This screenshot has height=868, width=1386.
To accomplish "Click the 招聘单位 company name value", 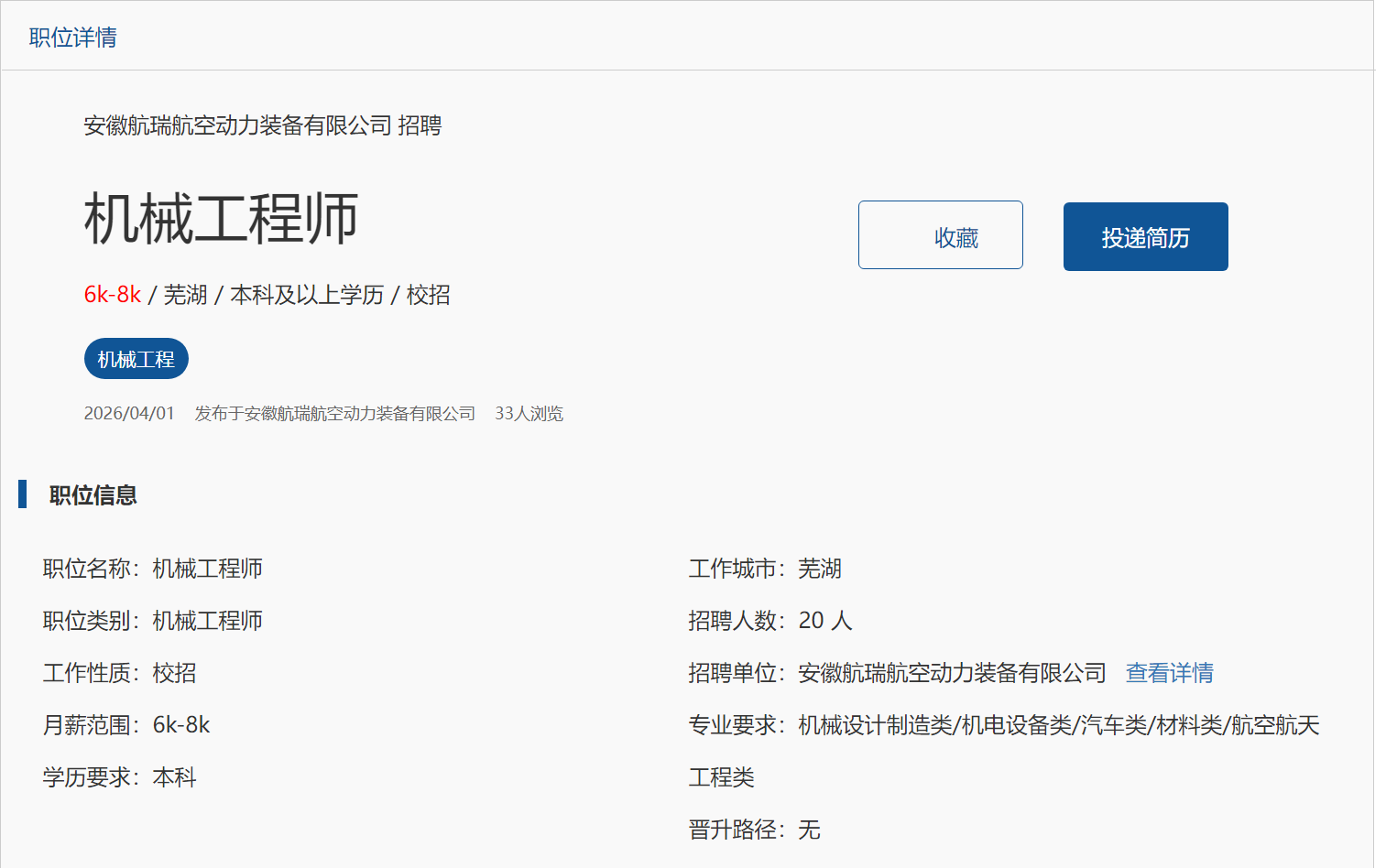I will pos(952,673).
